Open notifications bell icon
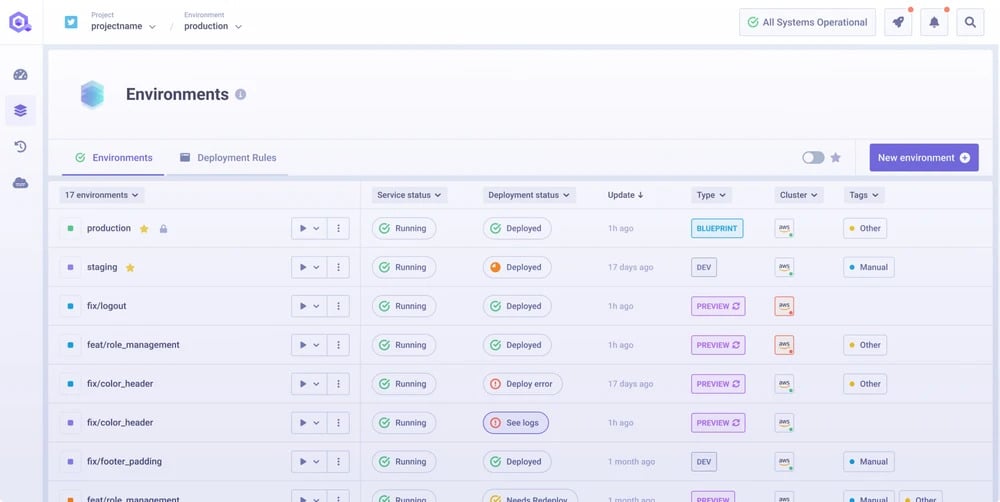This screenshot has height=502, width=1000. [x=934, y=22]
